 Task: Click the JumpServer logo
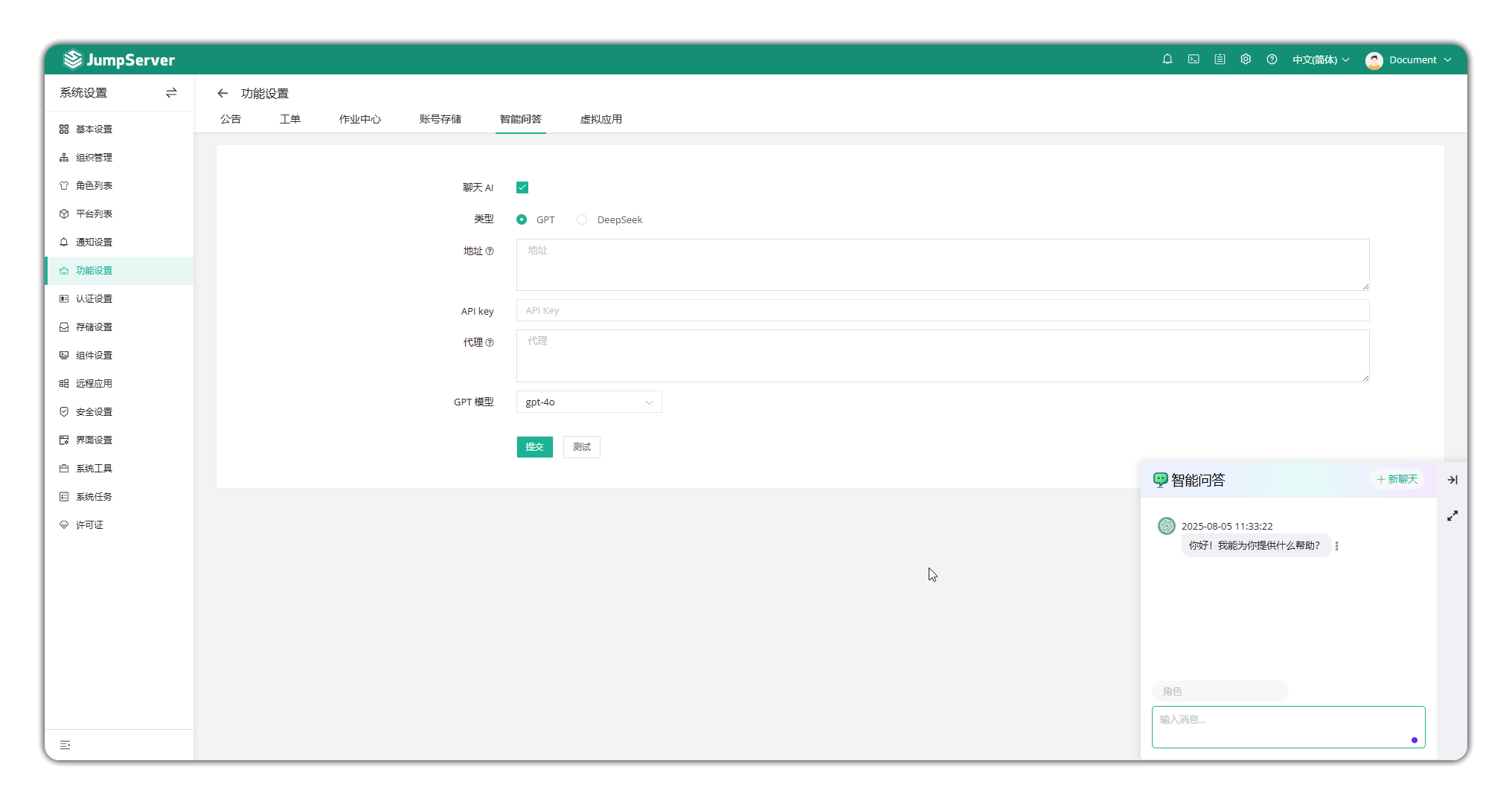tap(119, 60)
